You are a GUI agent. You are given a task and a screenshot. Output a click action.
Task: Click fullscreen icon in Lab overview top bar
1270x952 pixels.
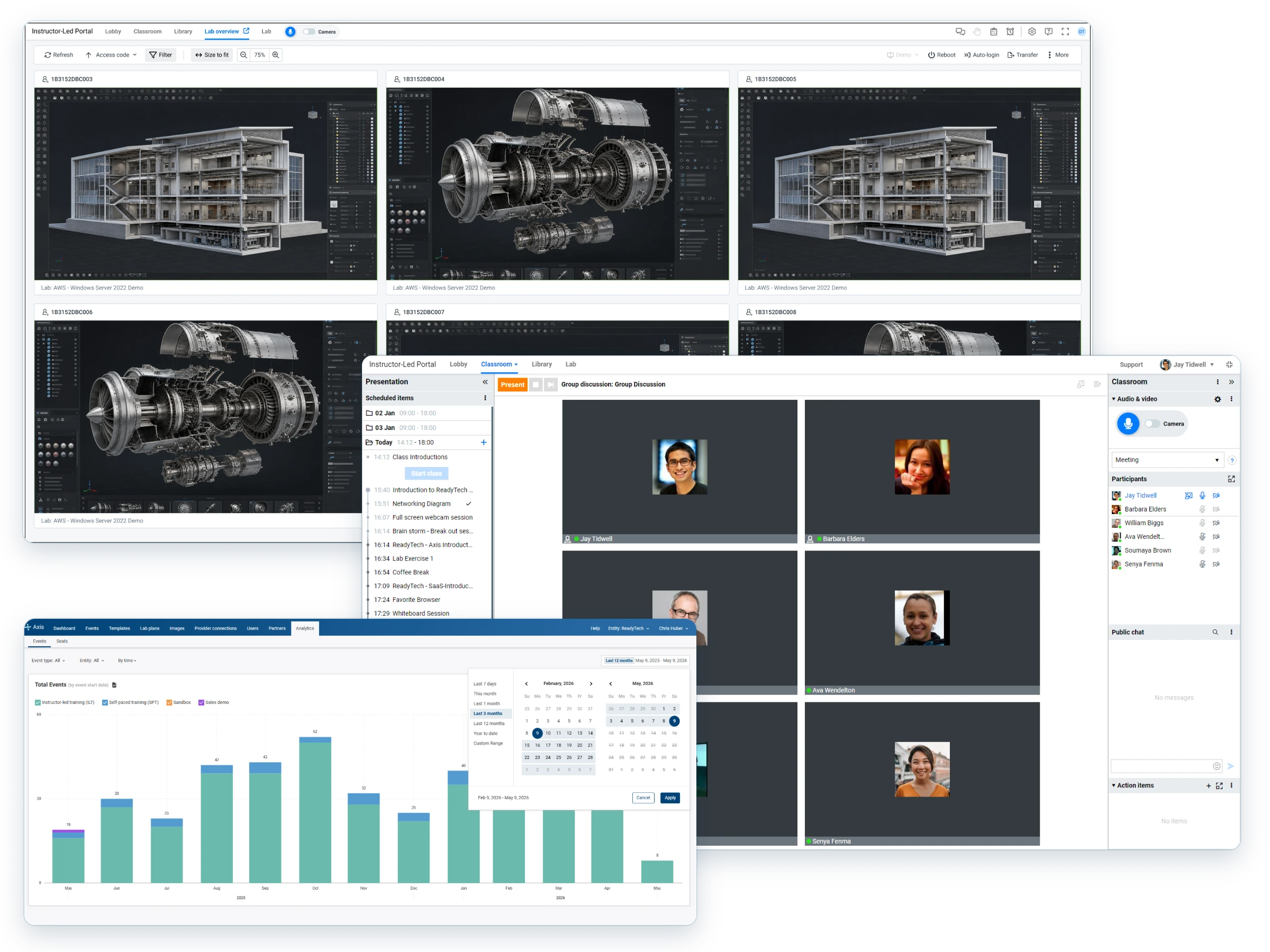point(1065,32)
